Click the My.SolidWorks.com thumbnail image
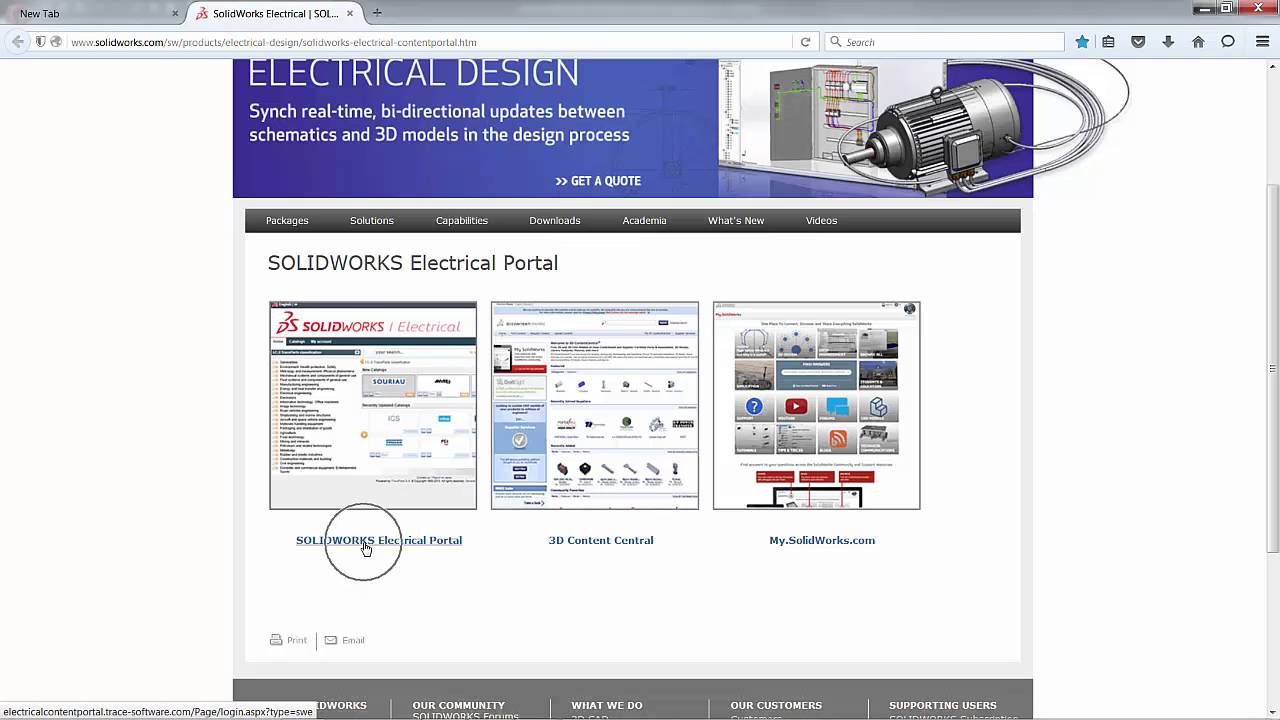Viewport: 1280px width, 720px height. coord(817,405)
